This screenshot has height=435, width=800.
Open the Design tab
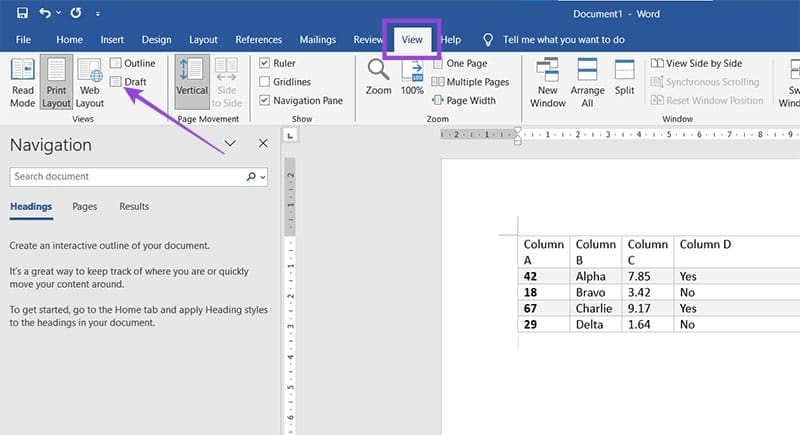pyautogui.click(x=157, y=39)
